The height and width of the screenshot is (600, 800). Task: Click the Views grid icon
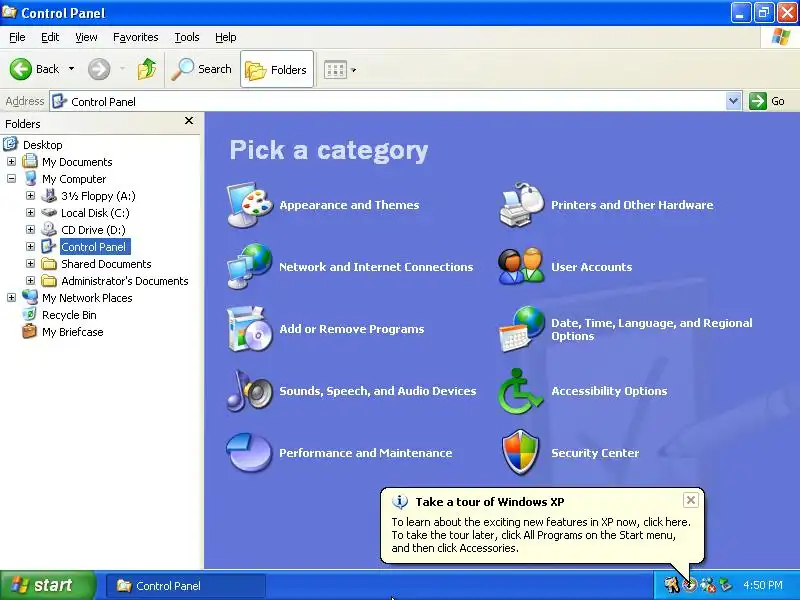click(x=335, y=70)
